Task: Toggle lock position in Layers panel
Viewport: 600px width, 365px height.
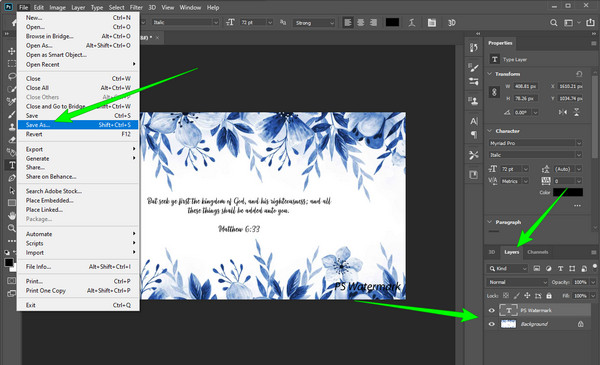Action: tap(527, 295)
